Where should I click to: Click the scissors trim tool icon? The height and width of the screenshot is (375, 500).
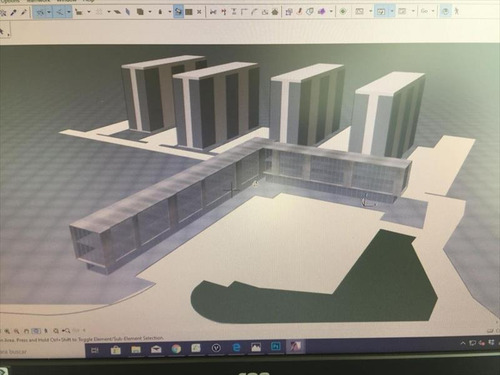click(213, 12)
